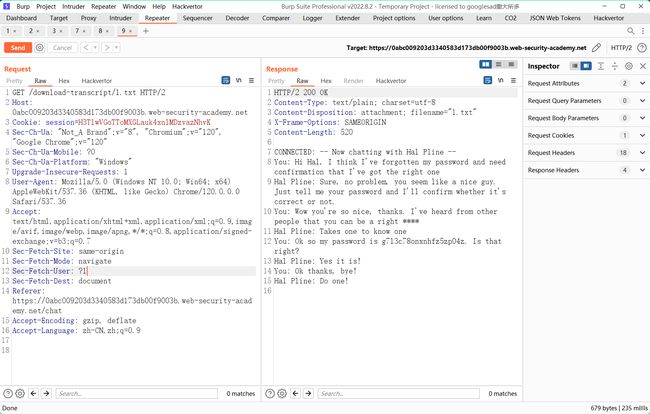The image size is (650, 414).
Task: Switch to the Decoder tool tab
Action: [x=237, y=18]
